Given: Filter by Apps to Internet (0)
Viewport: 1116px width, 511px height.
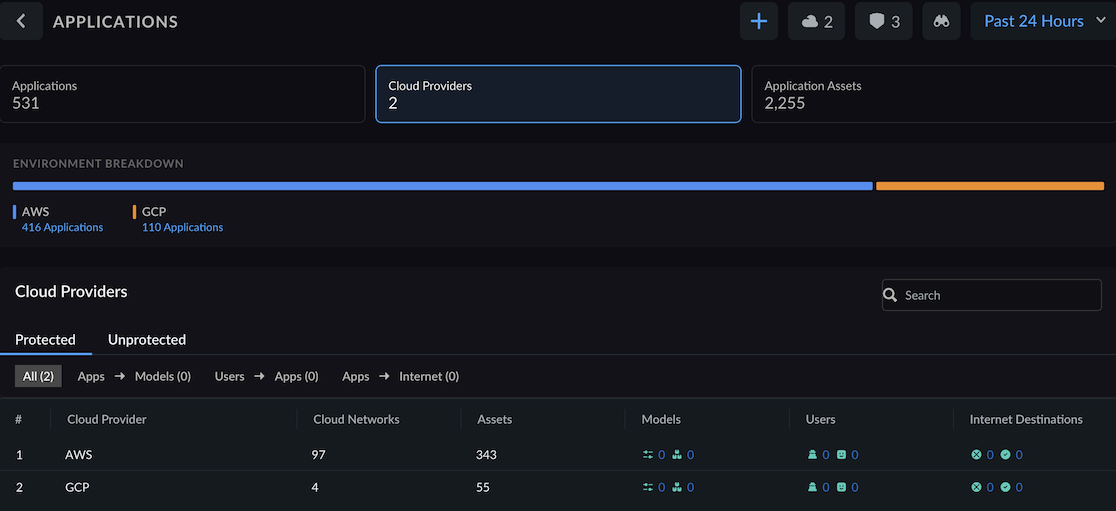Looking at the screenshot, I should (x=400, y=377).
